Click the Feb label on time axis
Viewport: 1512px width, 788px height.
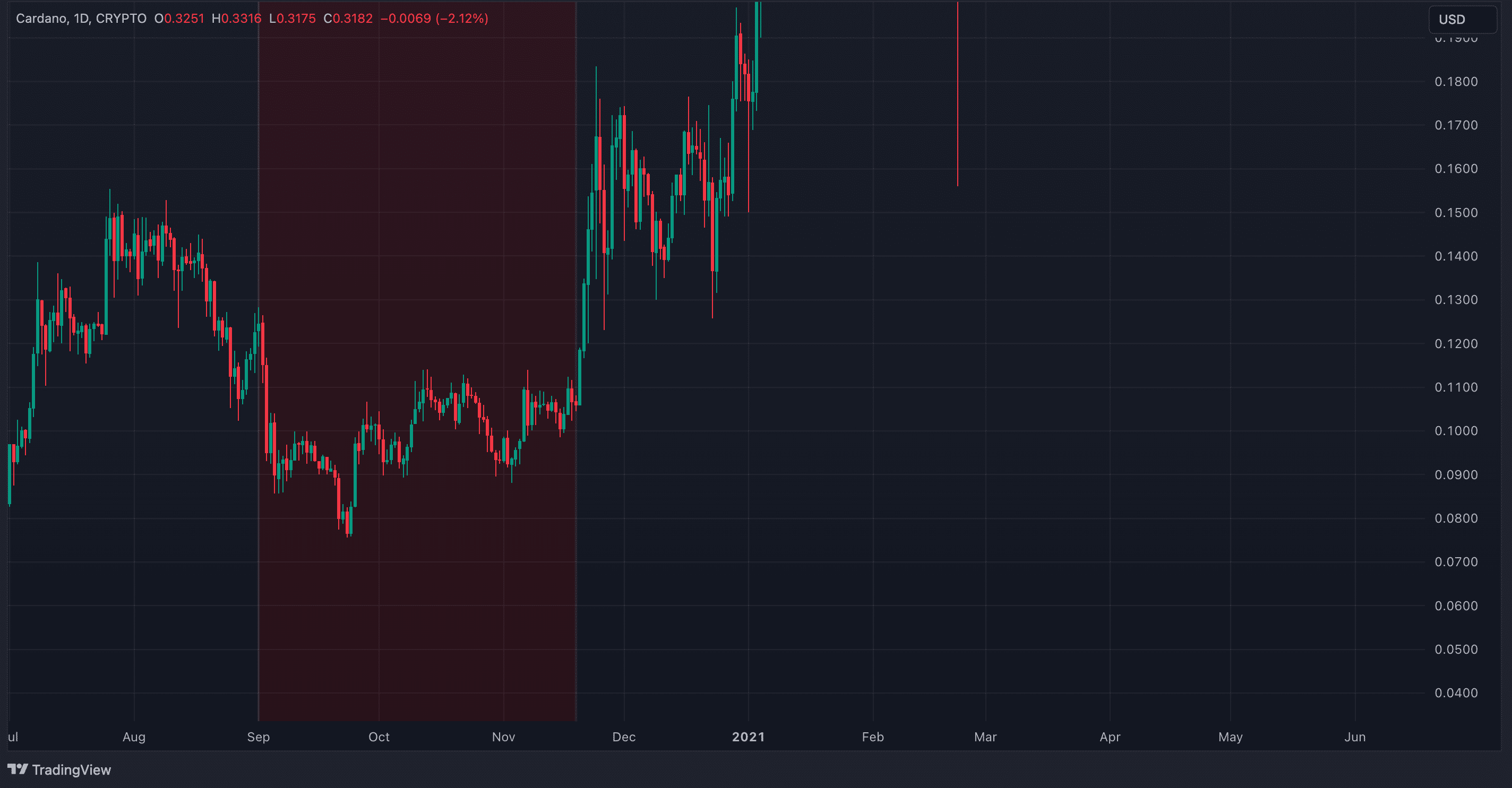pyautogui.click(x=873, y=737)
